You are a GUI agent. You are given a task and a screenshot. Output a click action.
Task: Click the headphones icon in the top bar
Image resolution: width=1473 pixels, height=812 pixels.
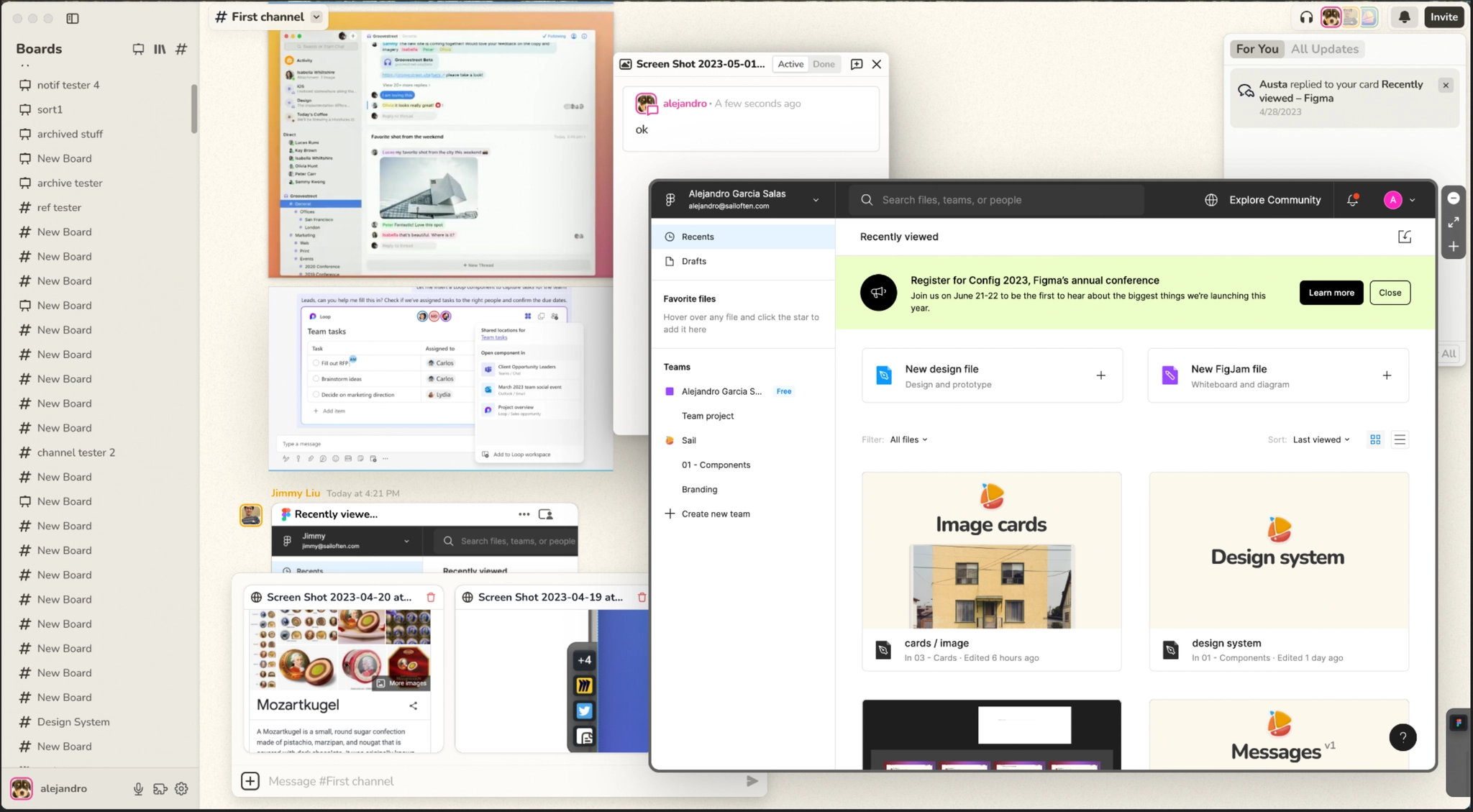coord(1306,17)
